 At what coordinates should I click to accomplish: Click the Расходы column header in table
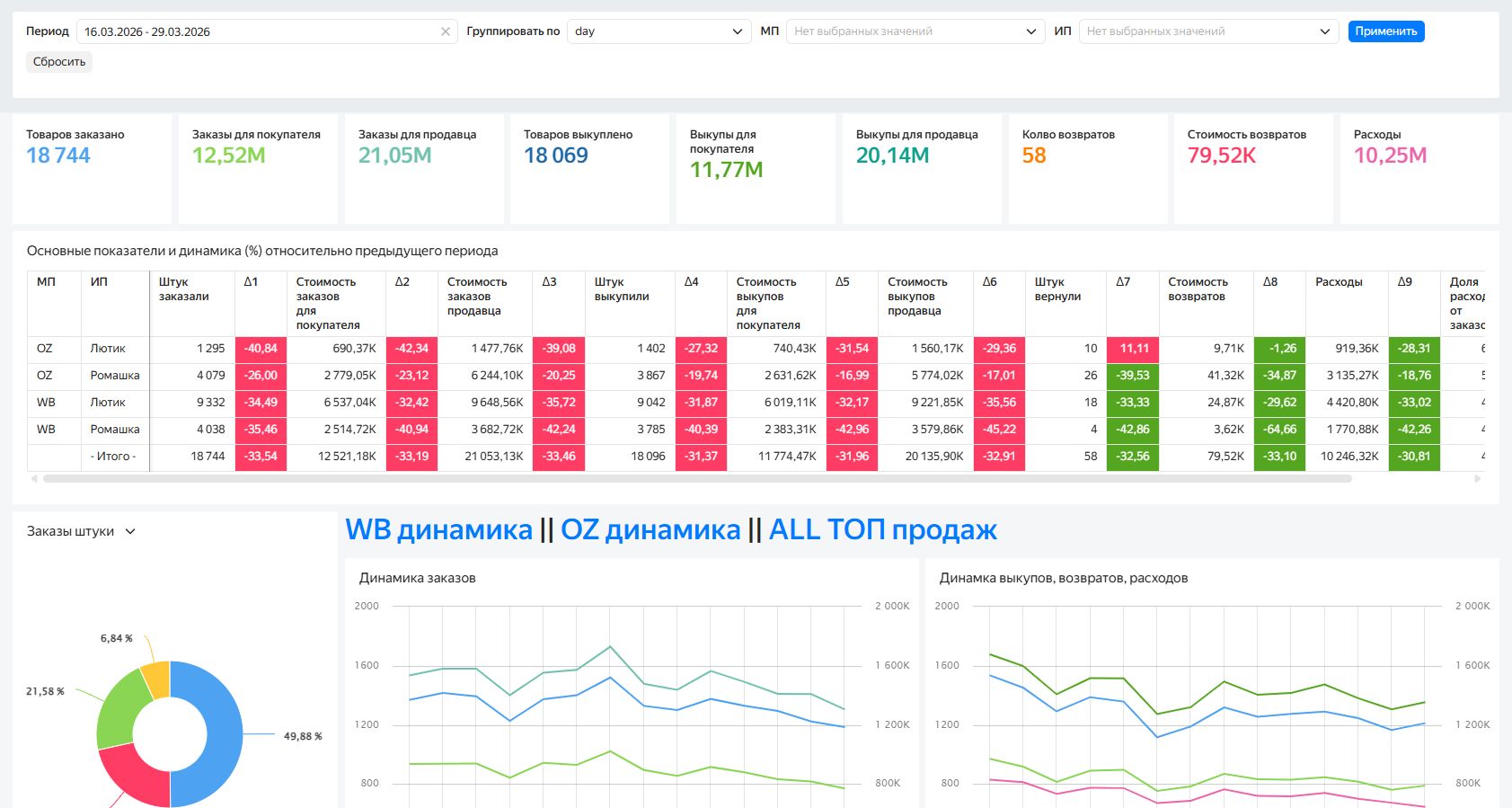coord(1339,282)
